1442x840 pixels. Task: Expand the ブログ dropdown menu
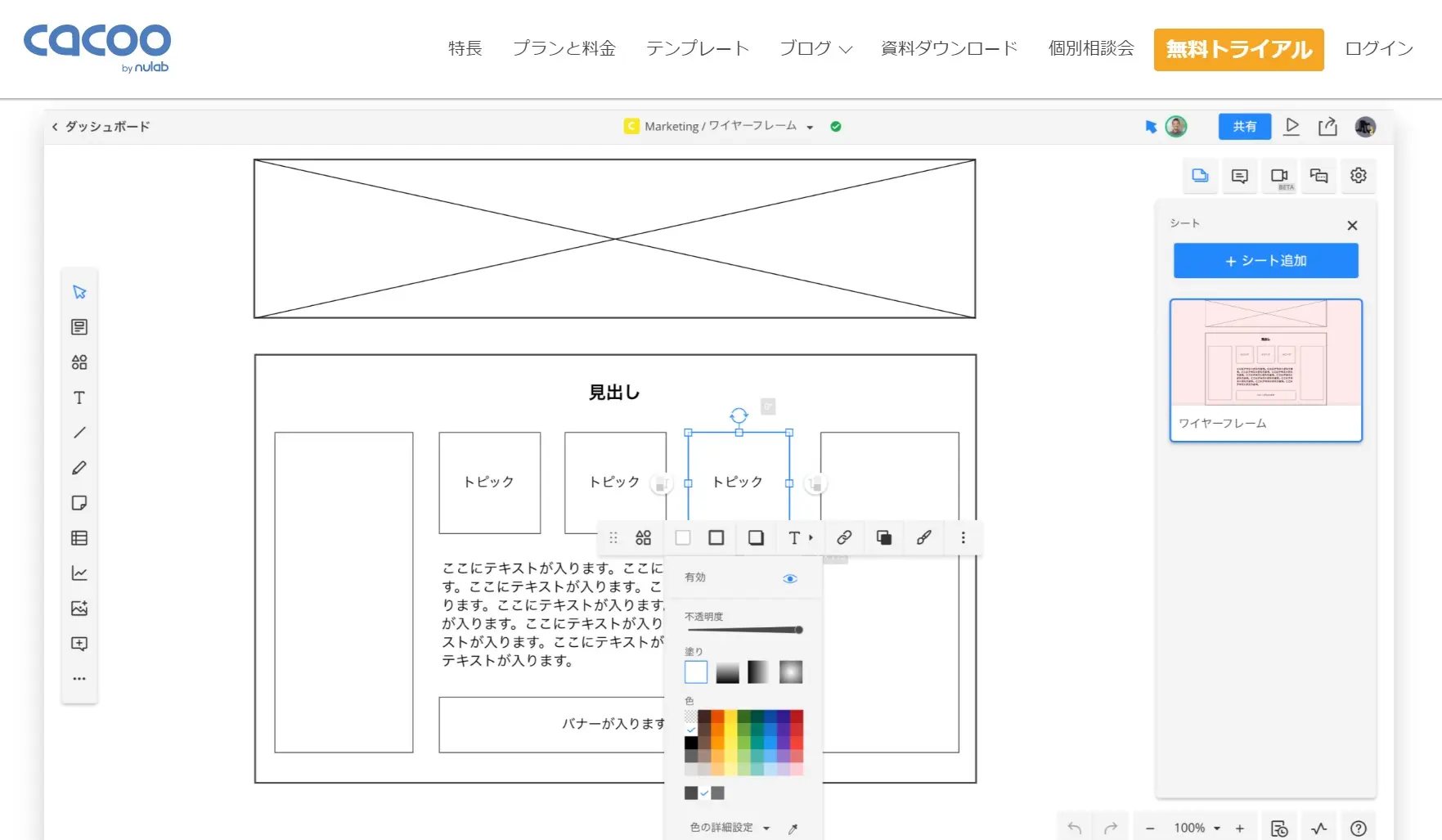[x=815, y=49]
